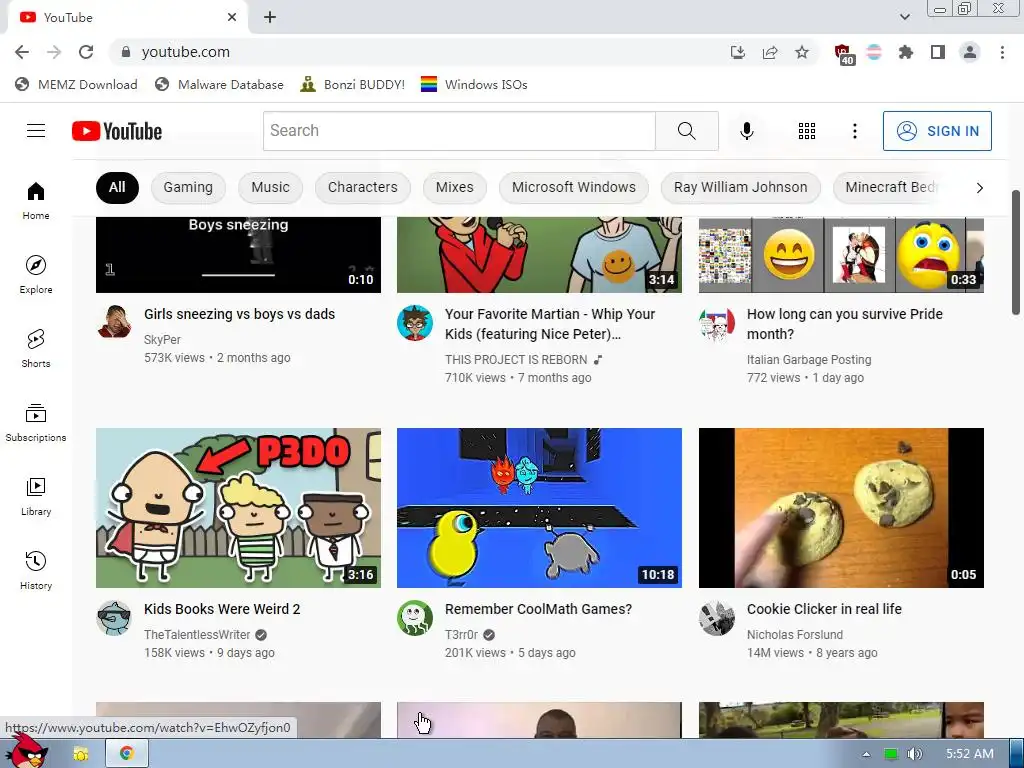Screen dimensions: 1024x768
Task: Reload the page
Action: tap(86, 52)
